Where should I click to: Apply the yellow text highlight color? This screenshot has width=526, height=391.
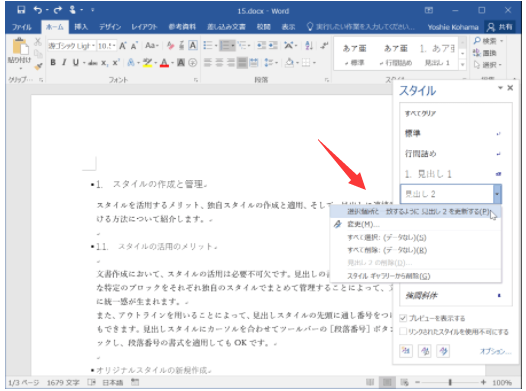(x=147, y=63)
